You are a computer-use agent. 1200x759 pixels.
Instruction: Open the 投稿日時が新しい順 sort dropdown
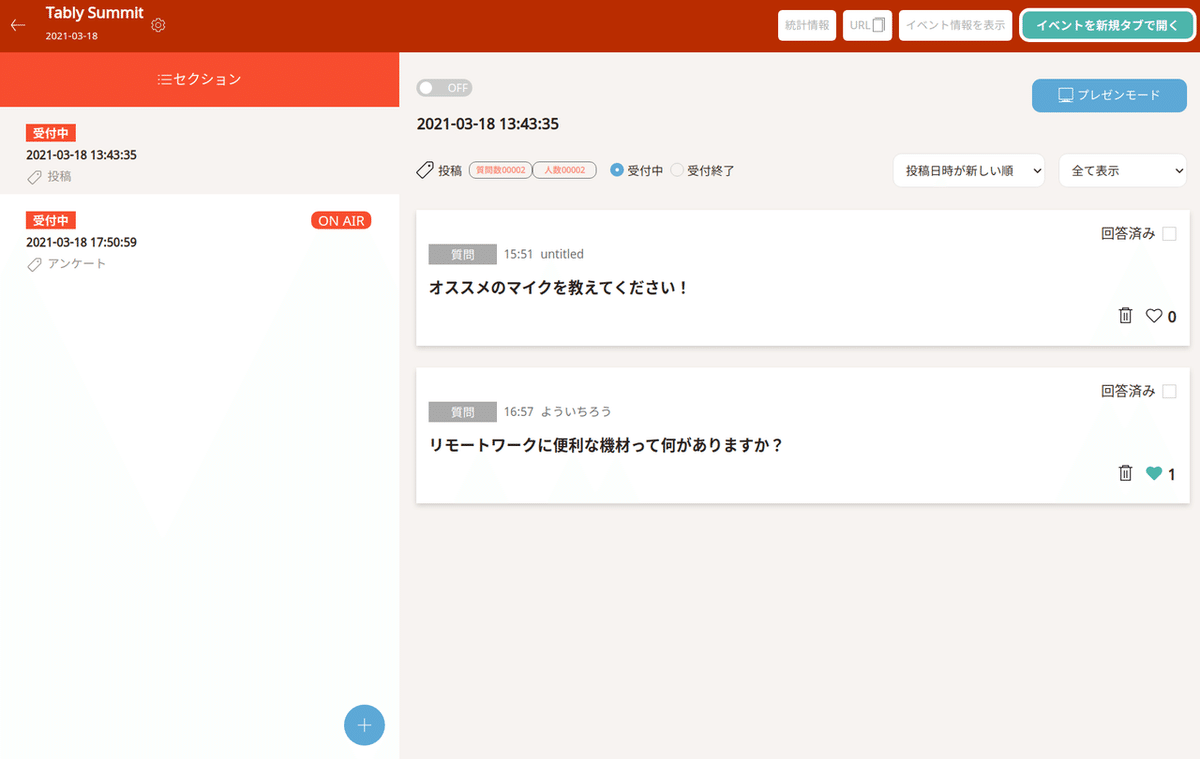tap(968, 170)
